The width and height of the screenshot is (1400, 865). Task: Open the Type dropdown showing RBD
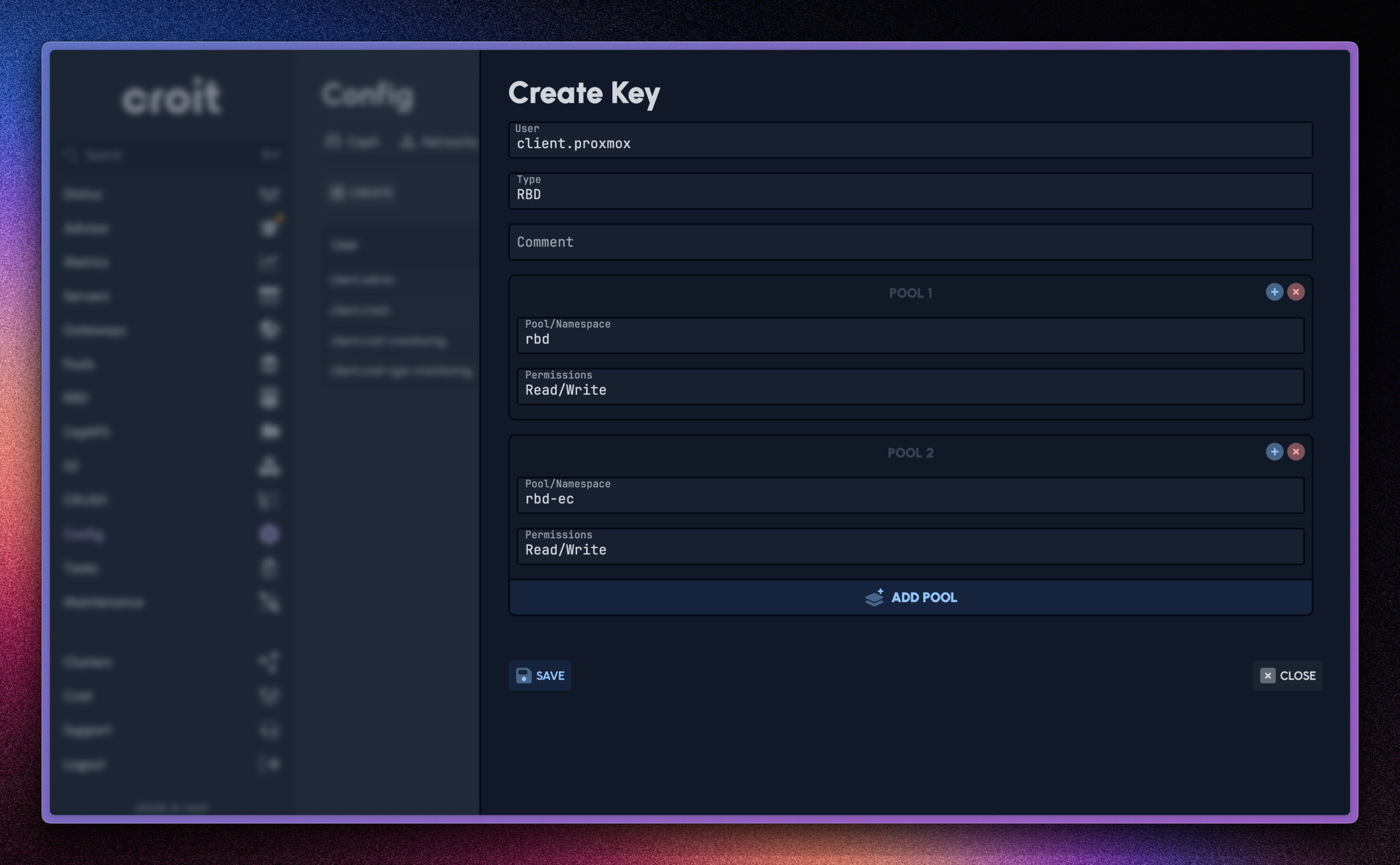point(910,191)
